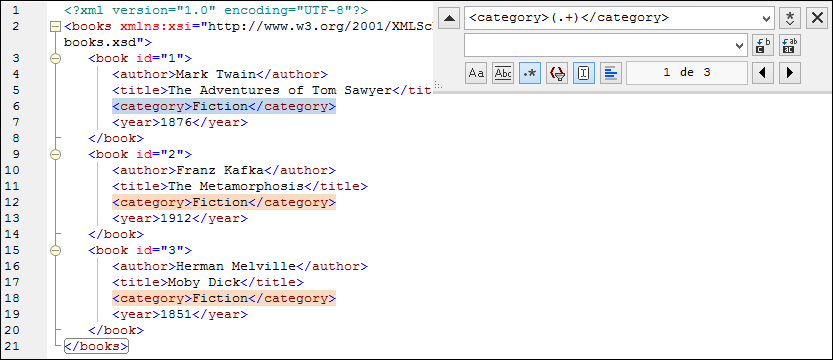Collapse the replace row with the up-arrow button

point(449,19)
